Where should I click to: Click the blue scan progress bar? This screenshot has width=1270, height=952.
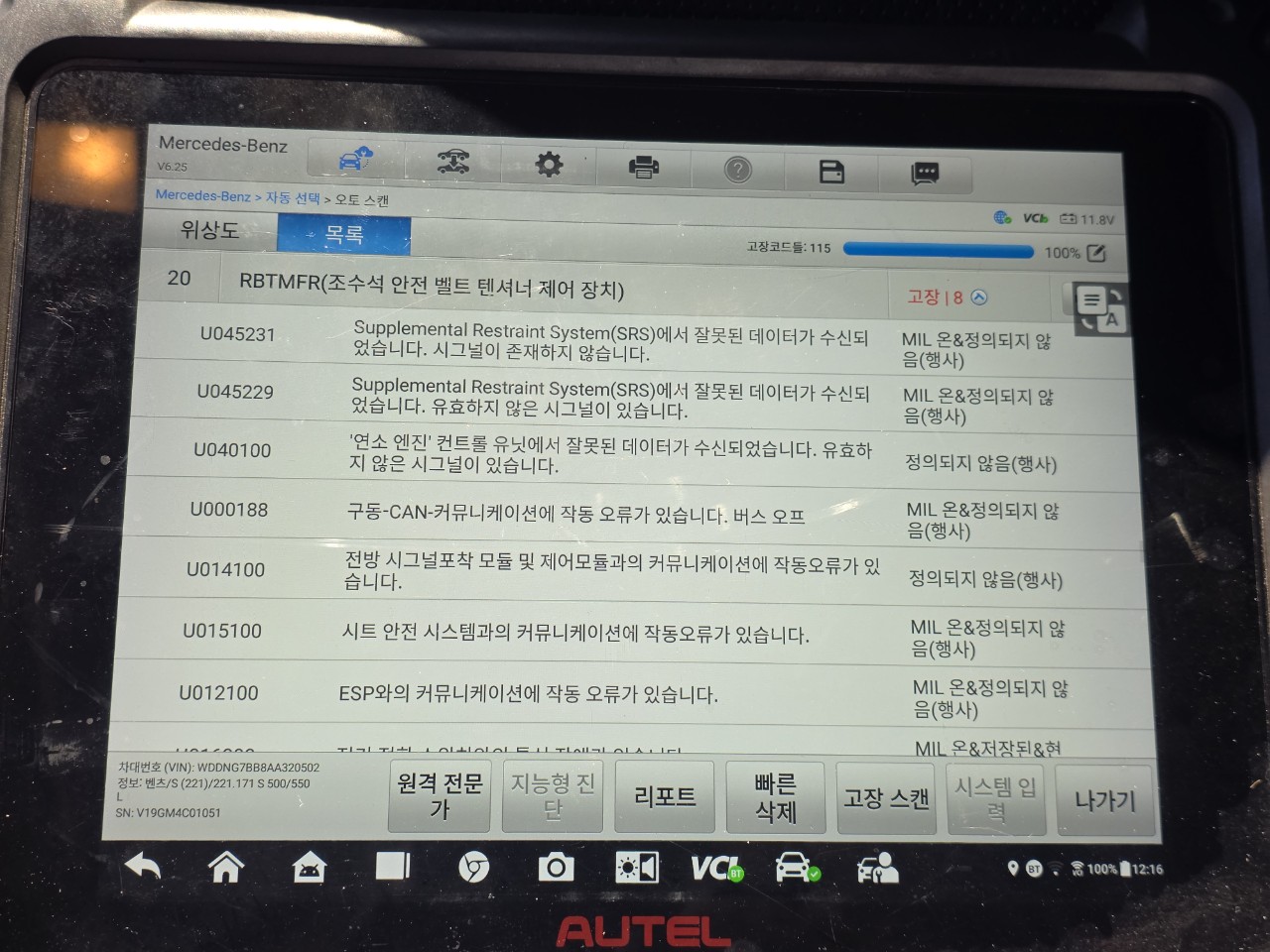(939, 250)
